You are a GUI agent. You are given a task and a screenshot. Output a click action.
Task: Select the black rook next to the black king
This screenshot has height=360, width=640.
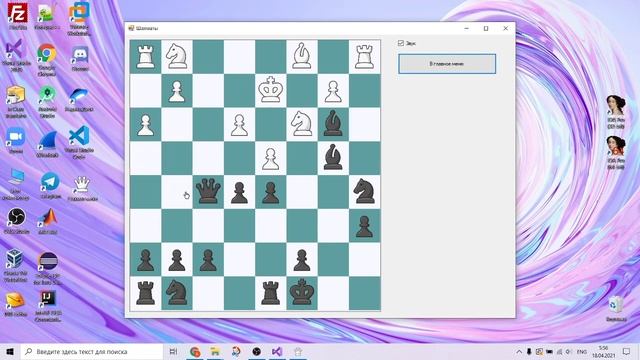270,293
